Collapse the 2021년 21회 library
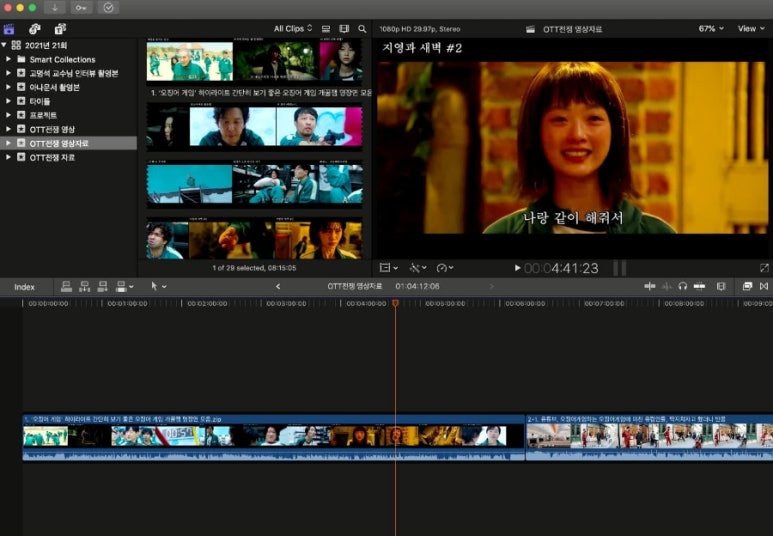Viewport: 773px width, 536px height. (4, 45)
